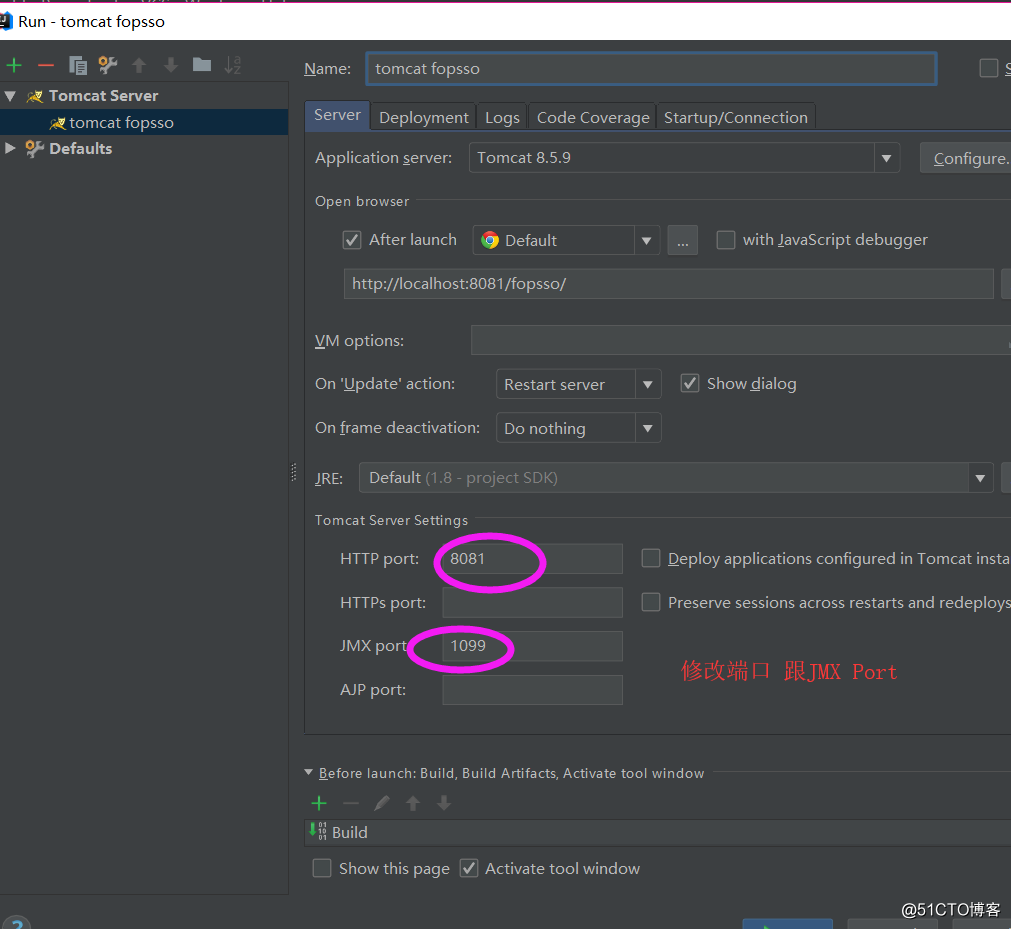Switch to the Startup/Connection tab
Screen dimensions: 1011x929
pyautogui.click(x=736, y=117)
